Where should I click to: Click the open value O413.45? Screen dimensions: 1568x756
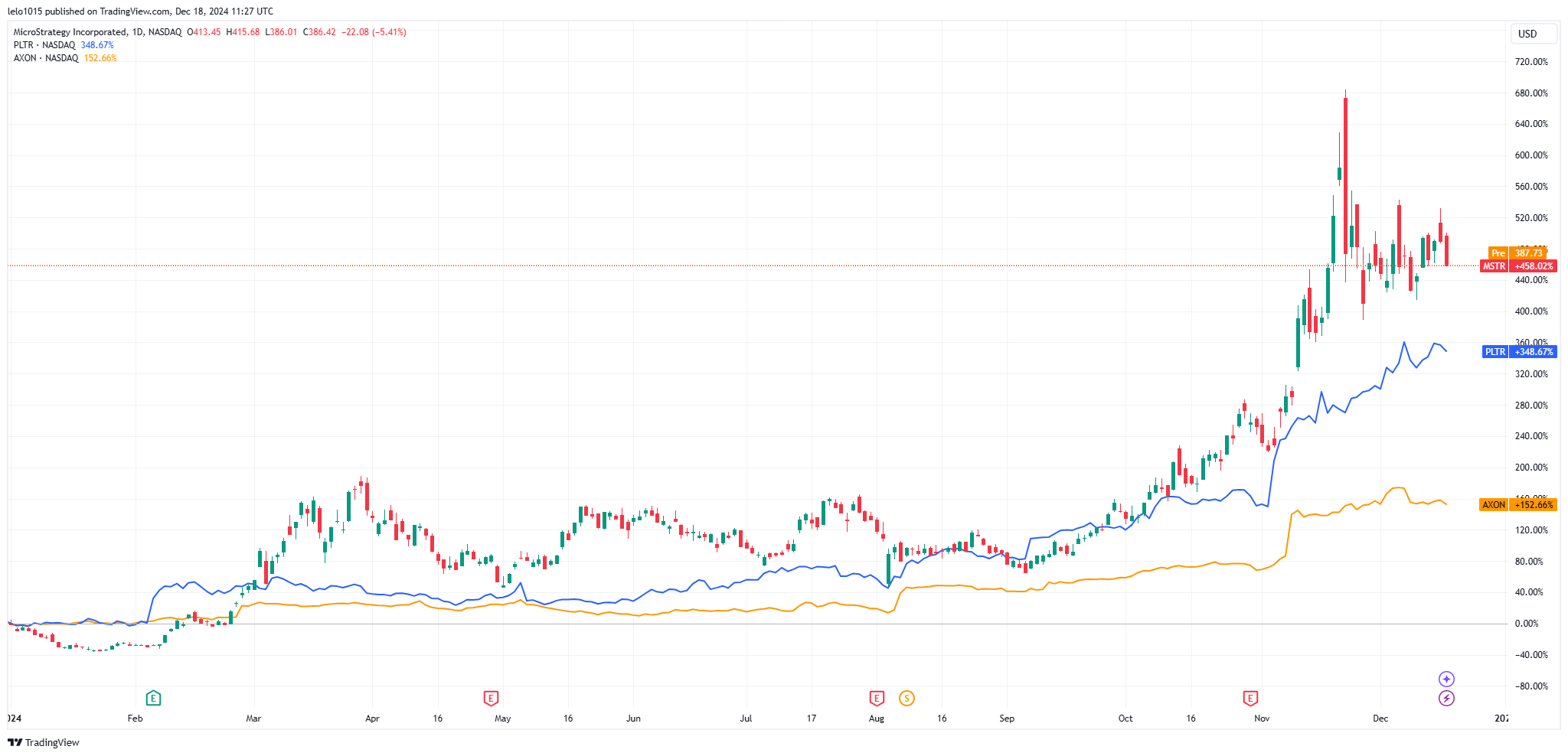tap(204, 32)
